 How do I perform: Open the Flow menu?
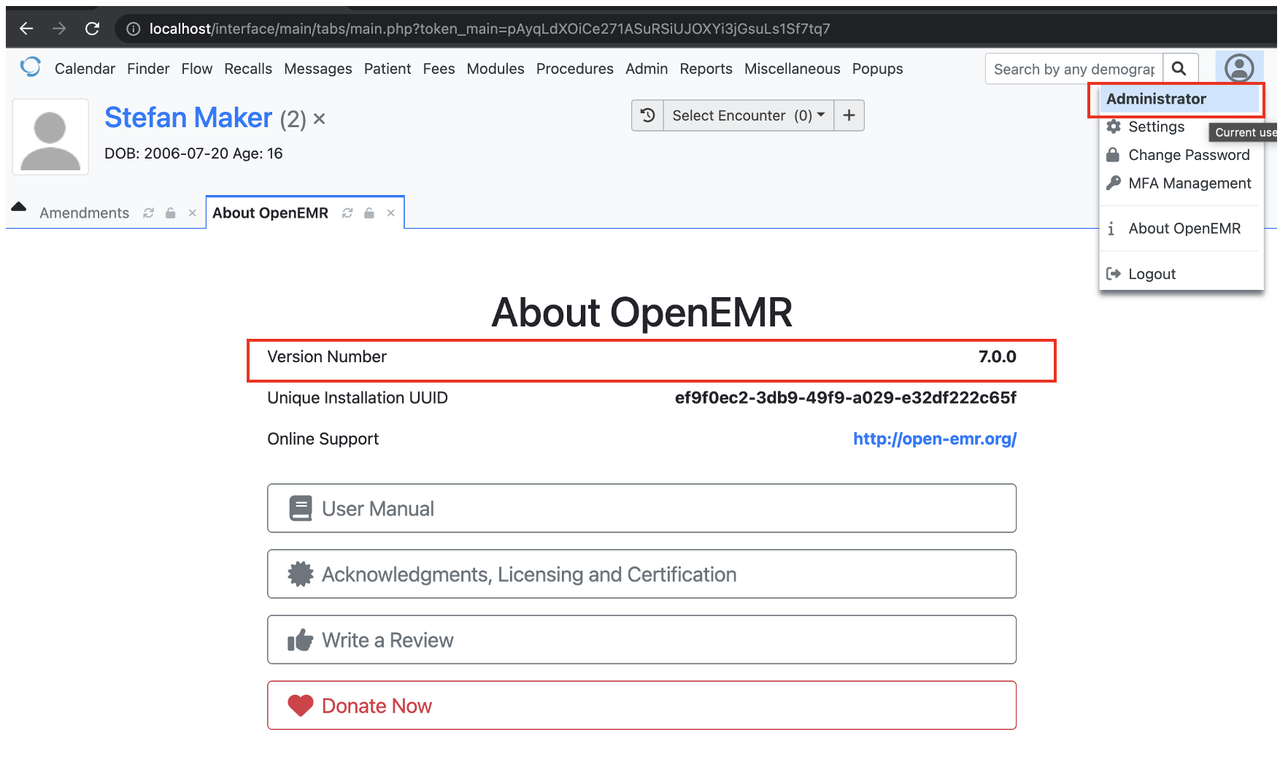tap(197, 69)
